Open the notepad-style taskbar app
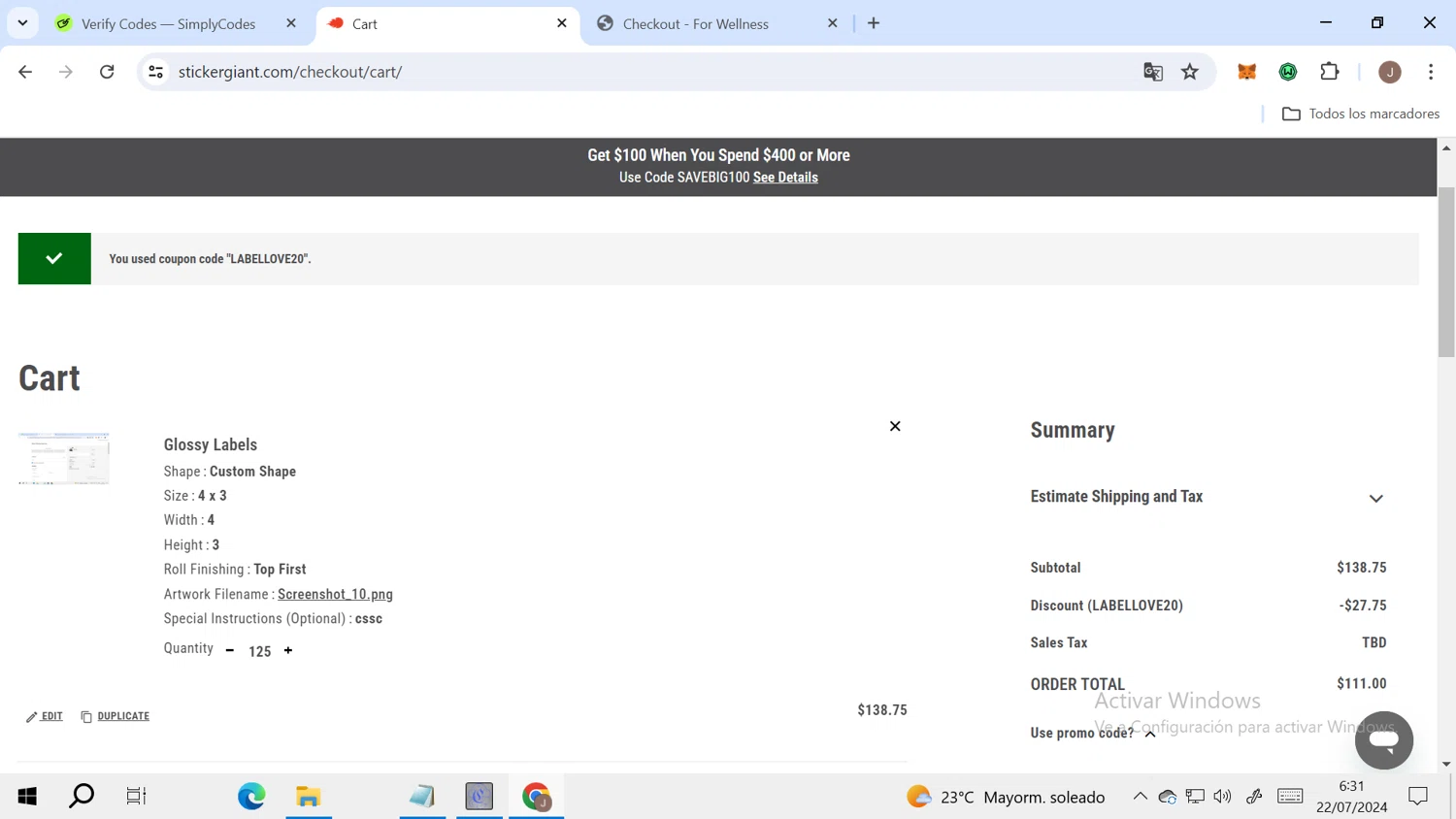The width and height of the screenshot is (1456, 819). point(422,797)
